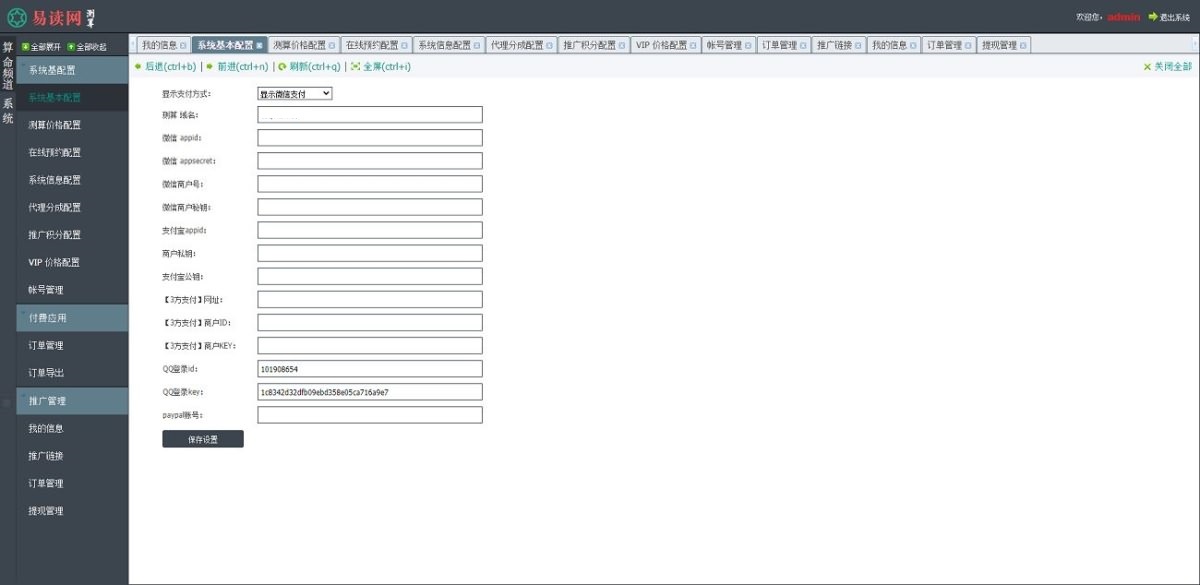Click the 微信商户号 input field
The image size is (1200, 585).
click(370, 184)
